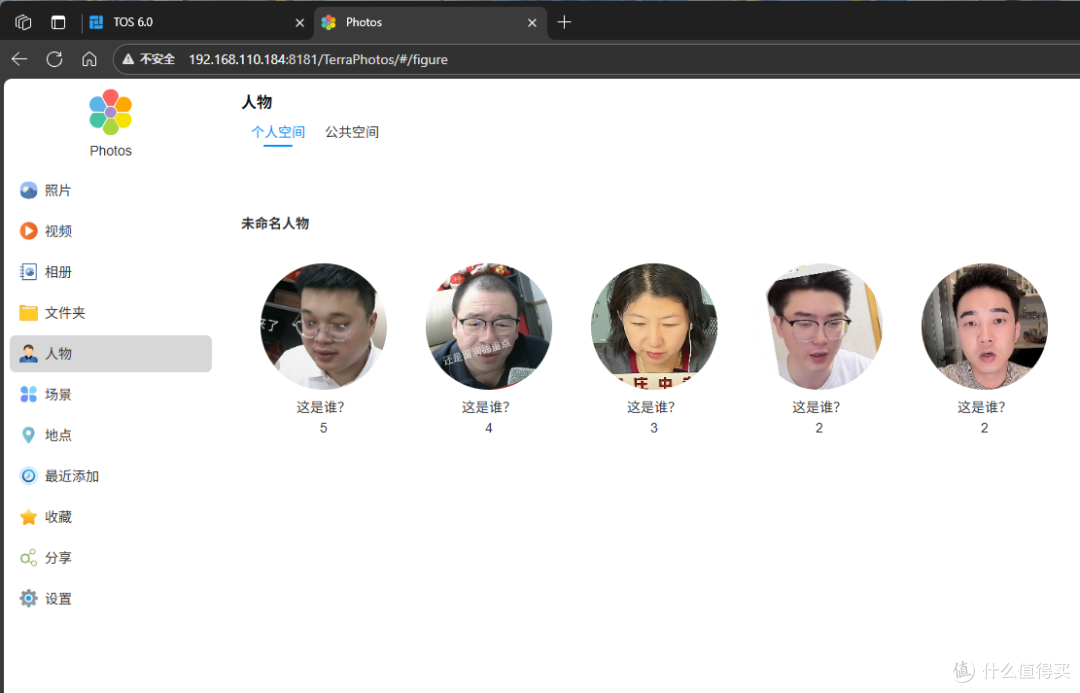
Task: Close the Photos browser tab
Action: [x=532, y=23]
